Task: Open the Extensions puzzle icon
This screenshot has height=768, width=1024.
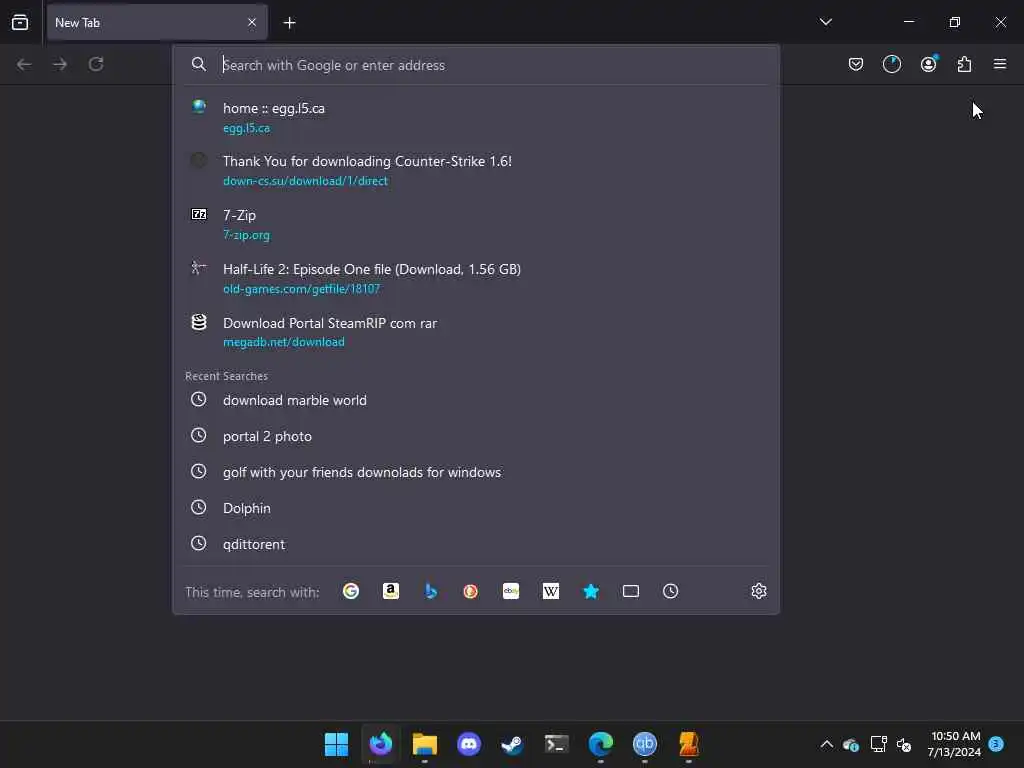Action: coord(964,64)
